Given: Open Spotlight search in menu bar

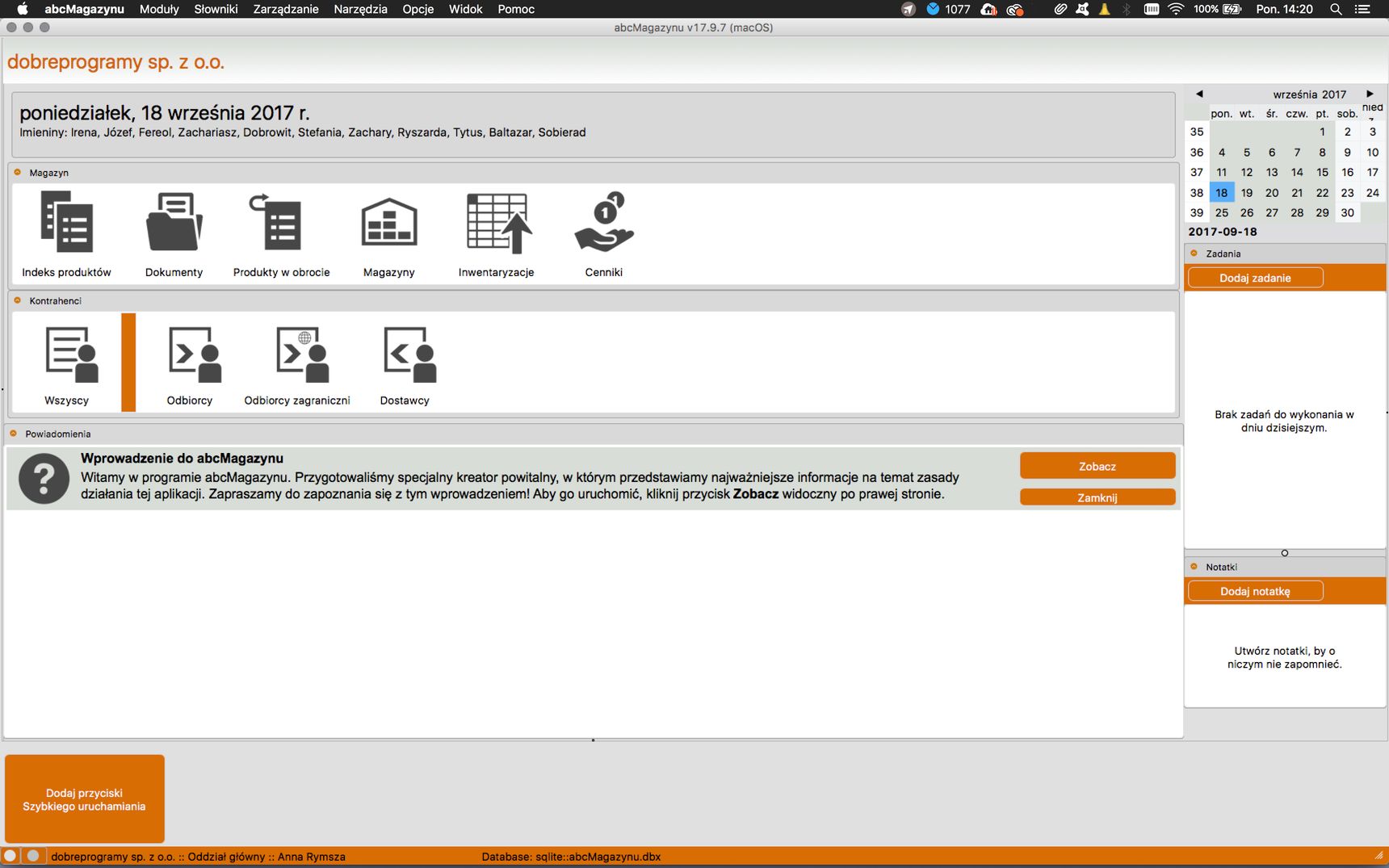Looking at the screenshot, I should pyautogui.click(x=1336, y=9).
